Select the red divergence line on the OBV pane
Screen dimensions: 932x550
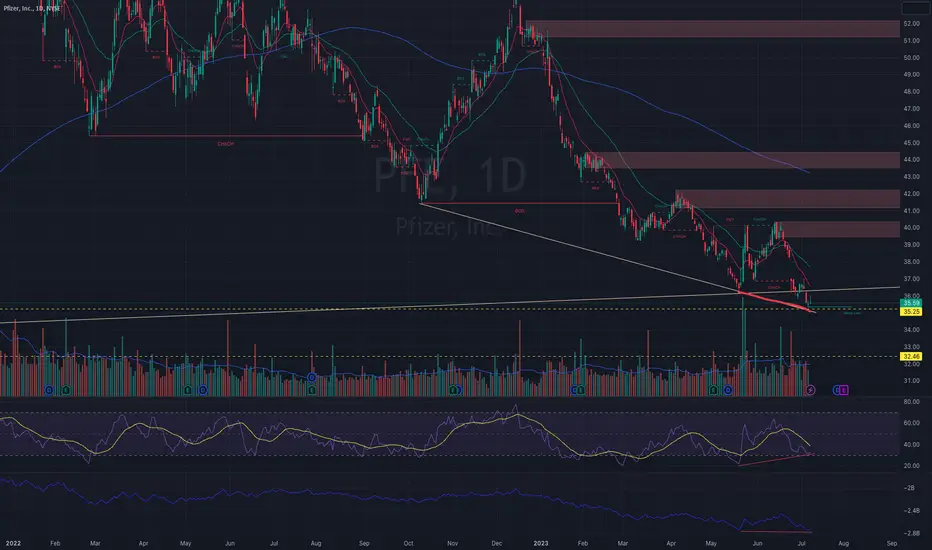[776, 532]
